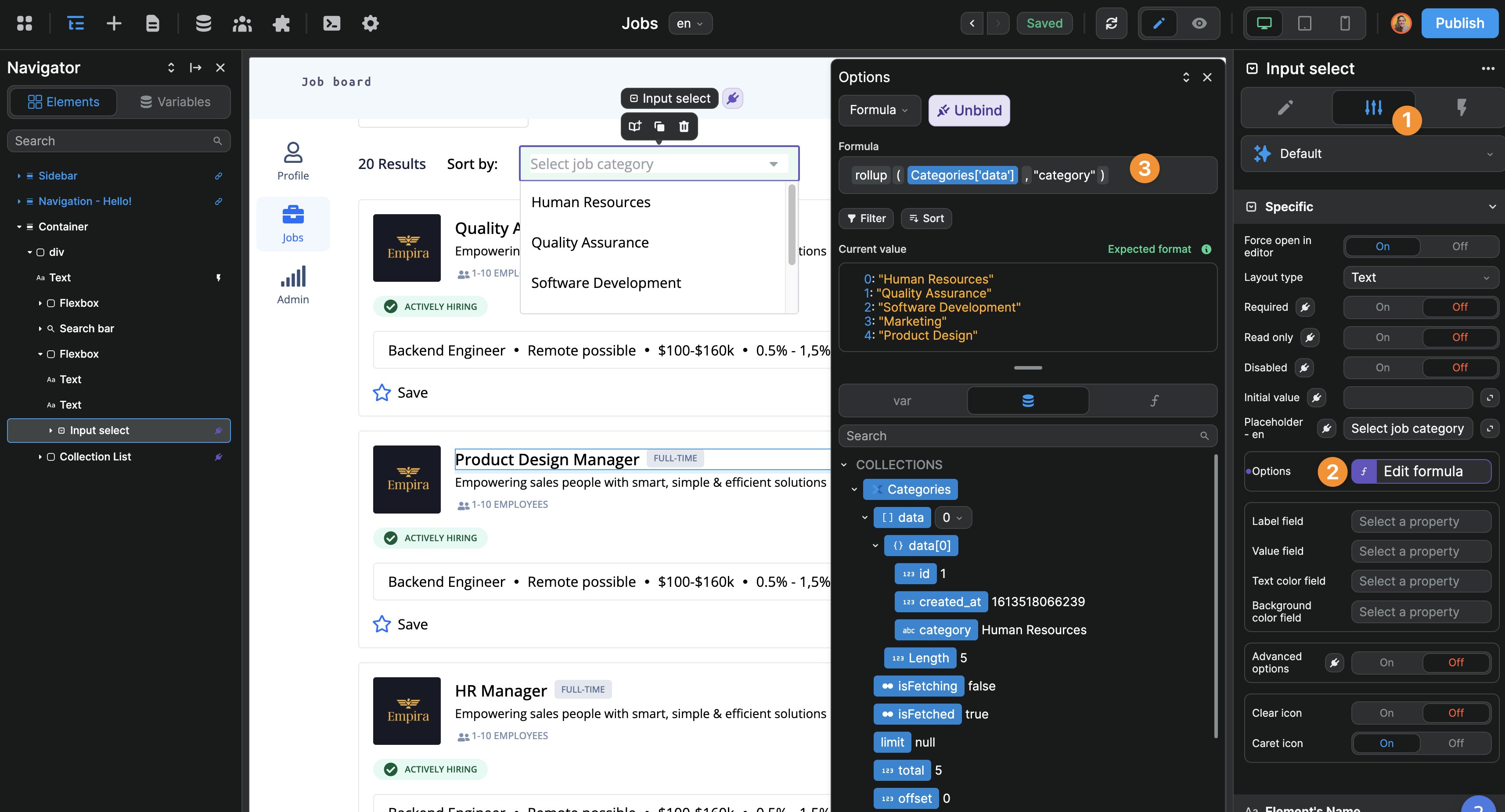Turn Caret icon Off
The width and height of the screenshot is (1505, 812).
(1455, 743)
